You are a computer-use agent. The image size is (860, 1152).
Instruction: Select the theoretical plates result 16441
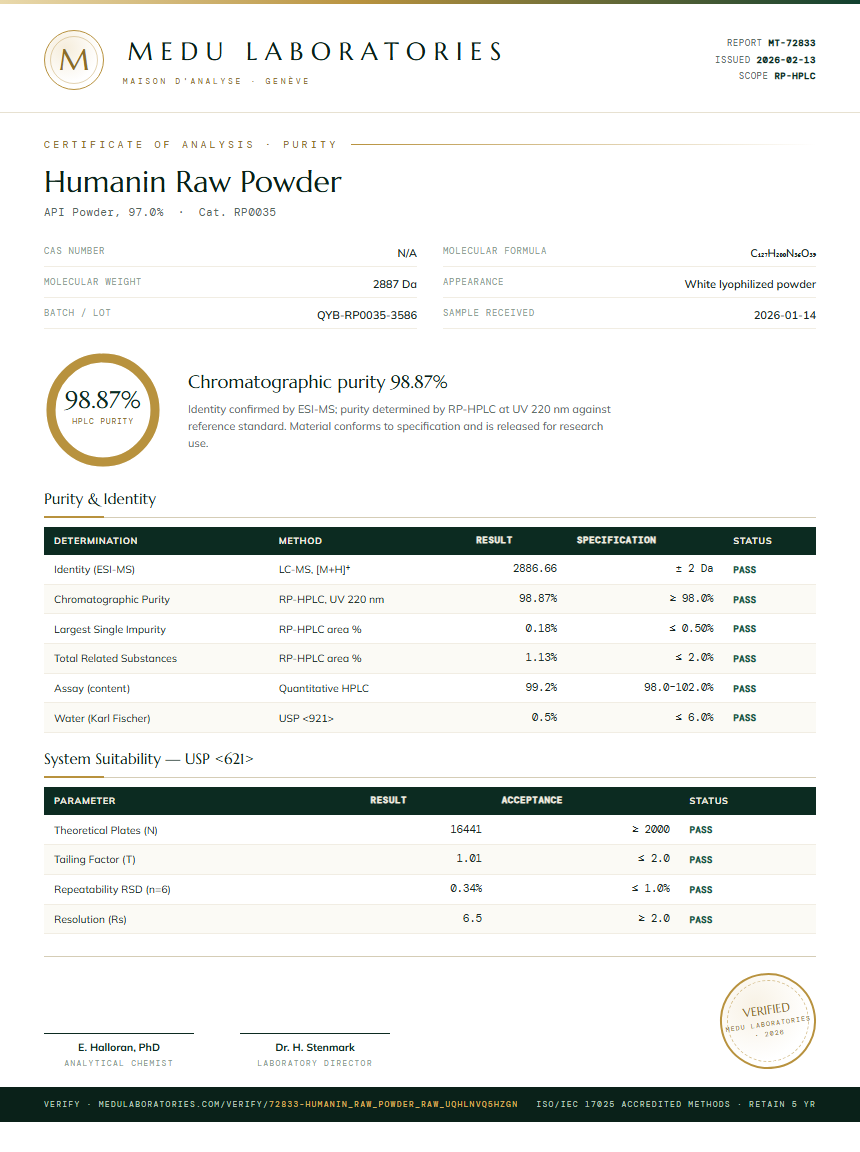coord(466,829)
